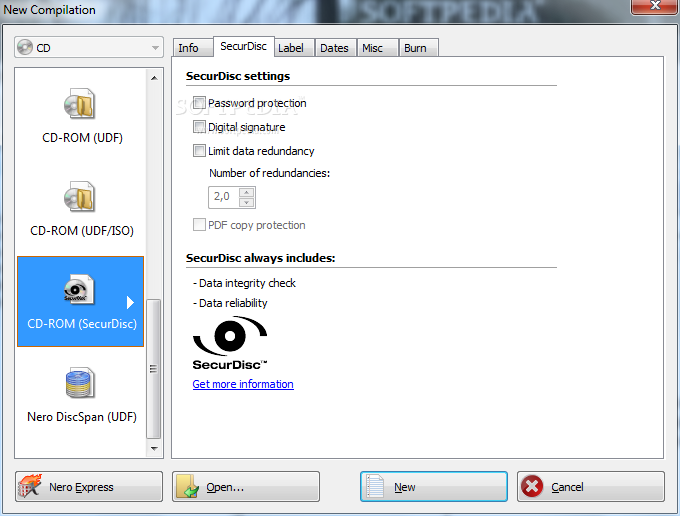Click the folder icon on Open button
The image size is (680, 516).
187,486
